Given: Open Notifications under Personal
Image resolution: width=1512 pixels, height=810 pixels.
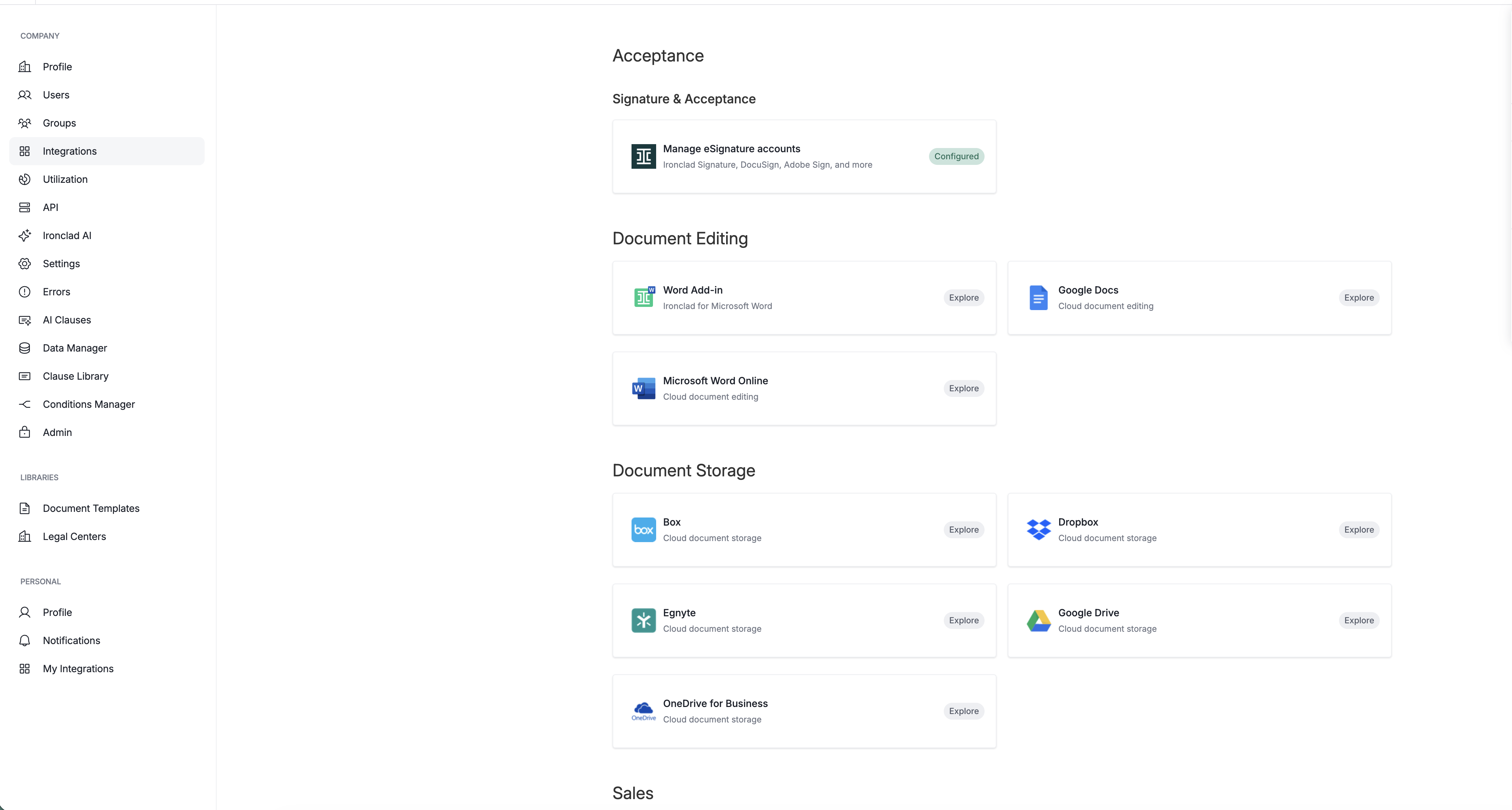Looking at the screenshot, I should (x=107, y=640).
